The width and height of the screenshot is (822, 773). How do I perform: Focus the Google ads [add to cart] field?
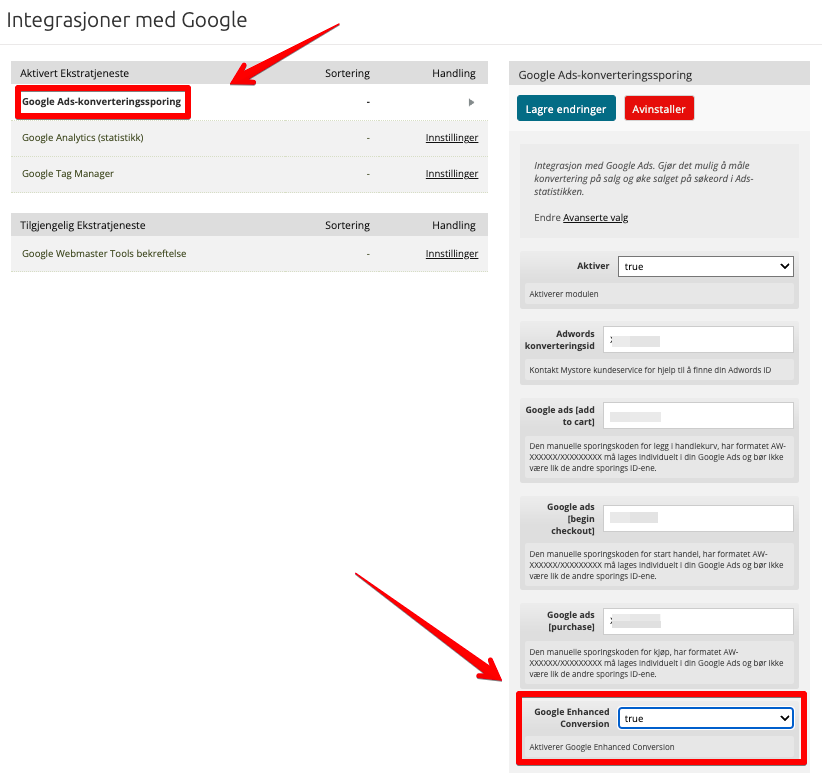pyautogui.click(x=698, y=416)
